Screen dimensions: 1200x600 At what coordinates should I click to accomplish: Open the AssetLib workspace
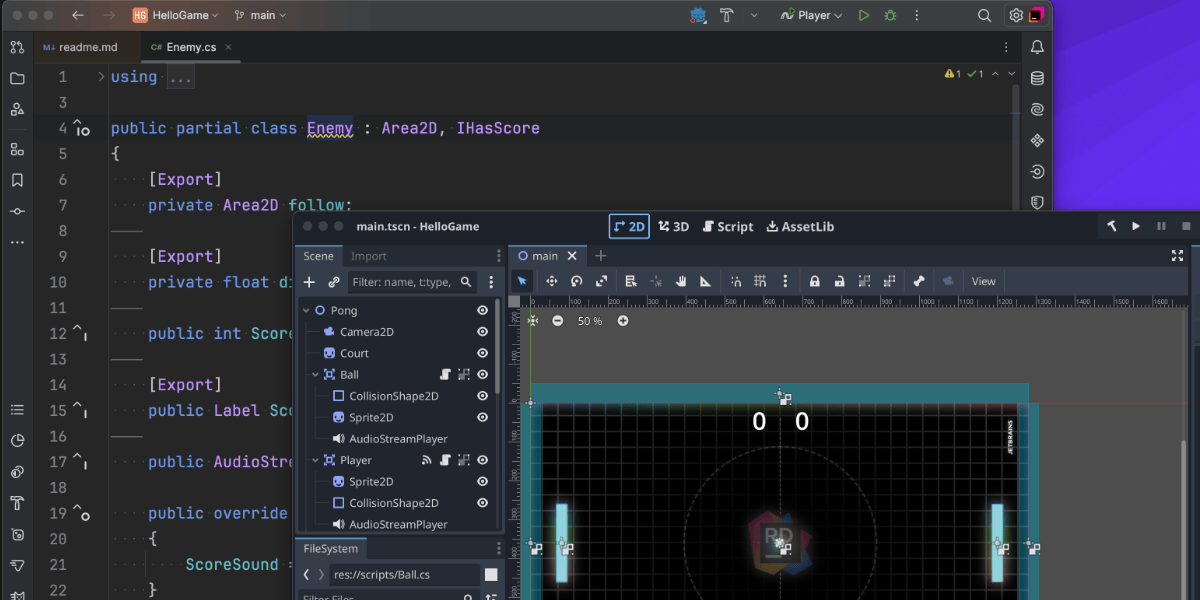(x=800, y=227)
